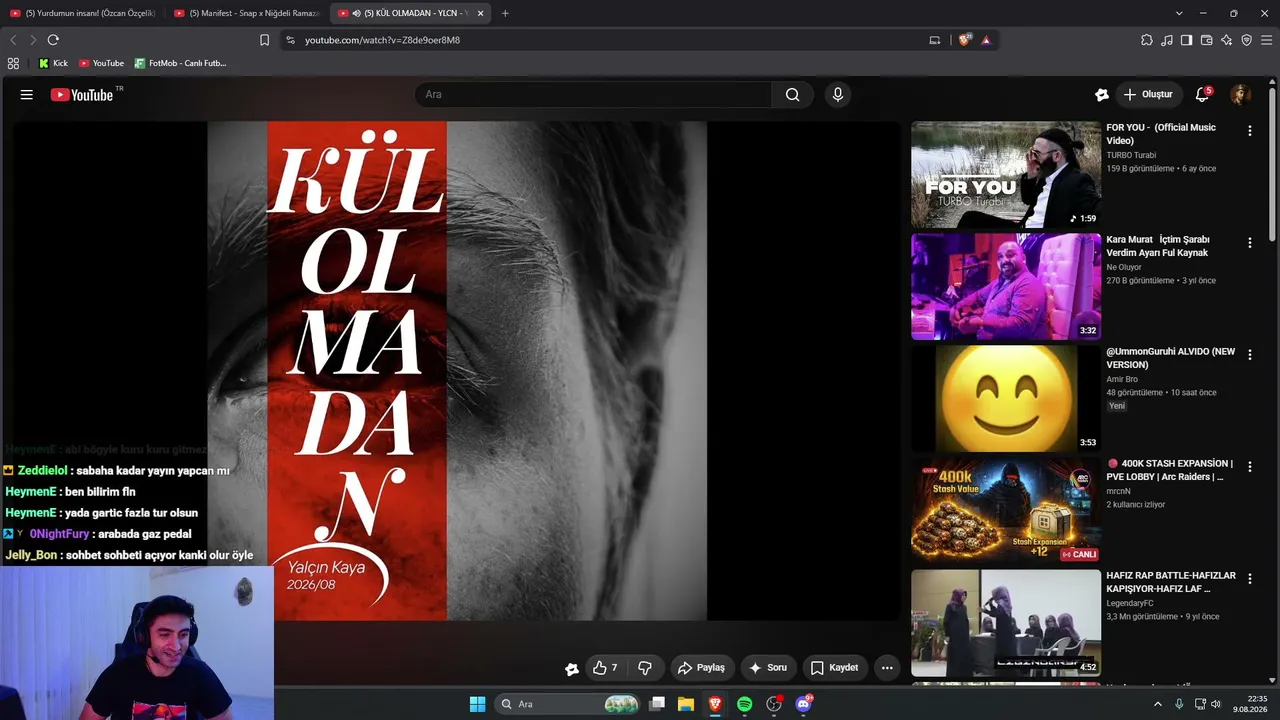Switch to Manifest - Snap x Niğdeli tab
The image size is (1280, 720).
(246, 13)
